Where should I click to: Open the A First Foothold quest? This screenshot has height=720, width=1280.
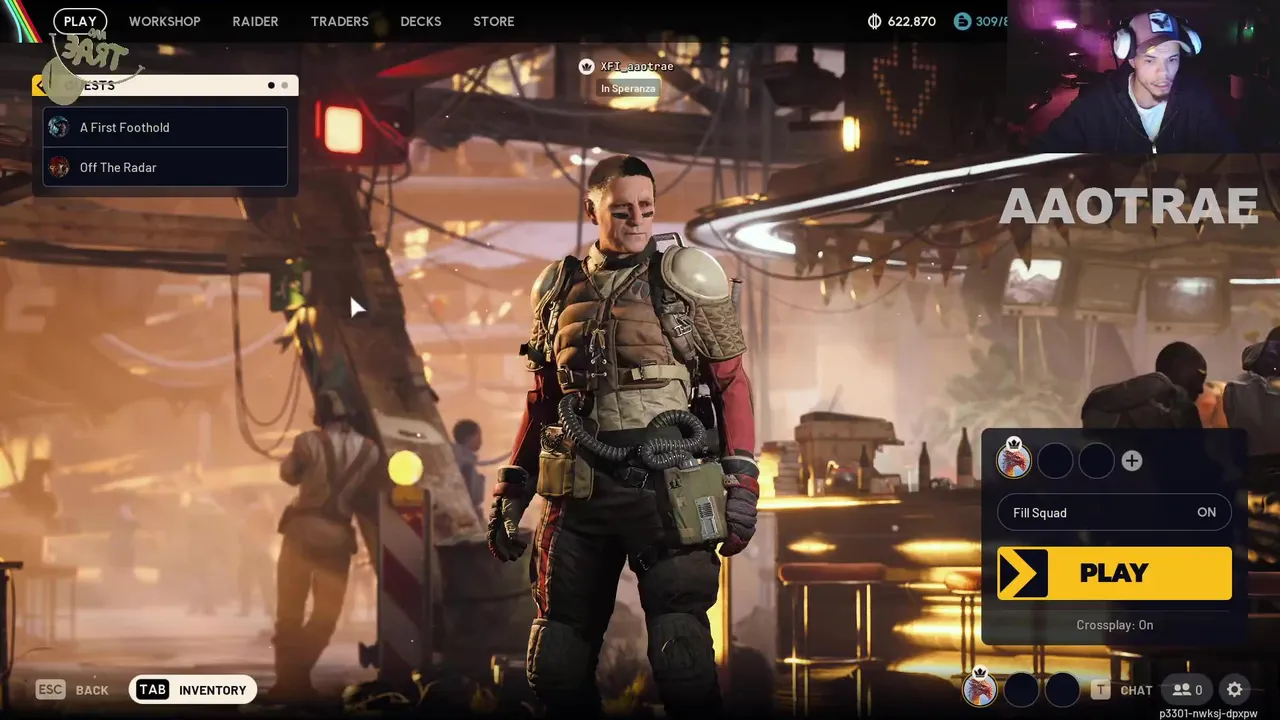click(165, 127)
